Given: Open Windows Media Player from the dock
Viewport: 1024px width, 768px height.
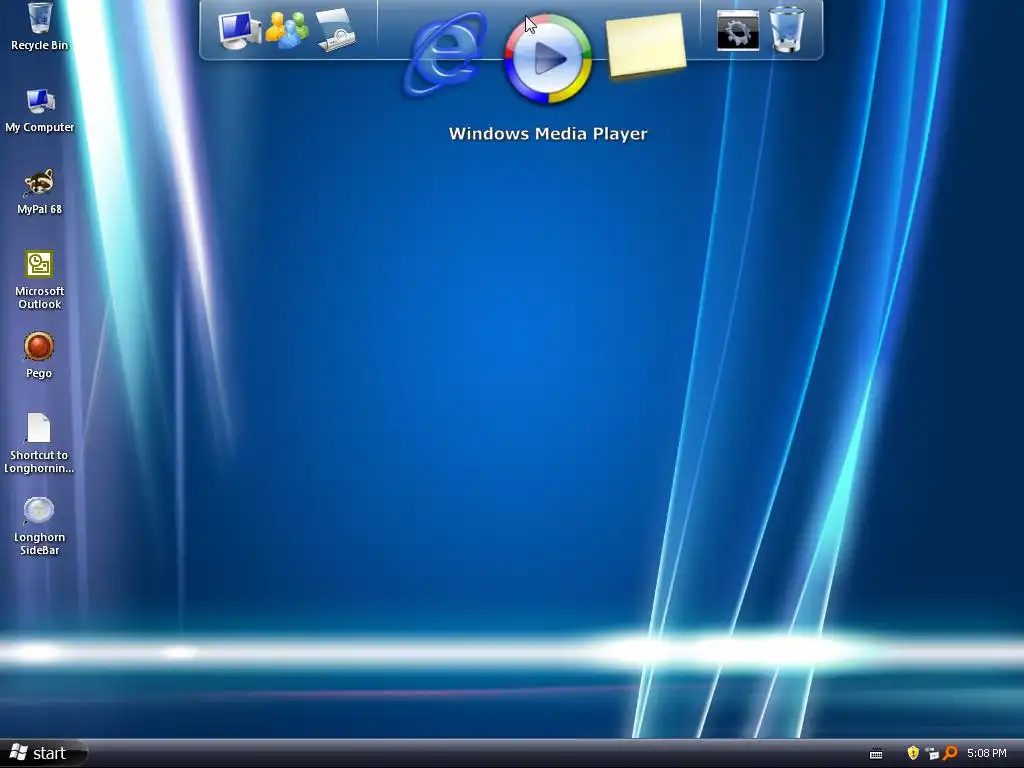Looking at the screenshot, I should coord(548,59).
